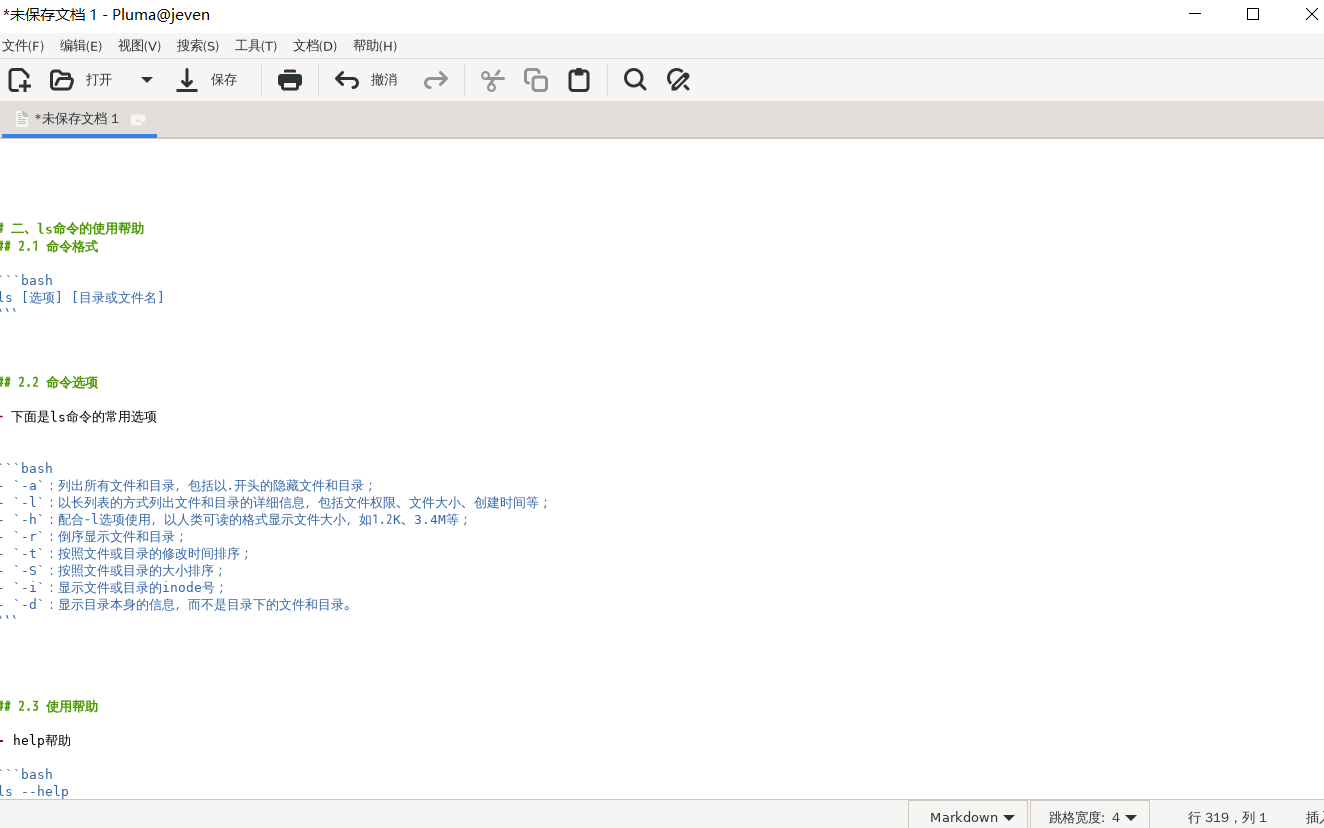
Task: Click the line ls --help
Action: point(35,791)
